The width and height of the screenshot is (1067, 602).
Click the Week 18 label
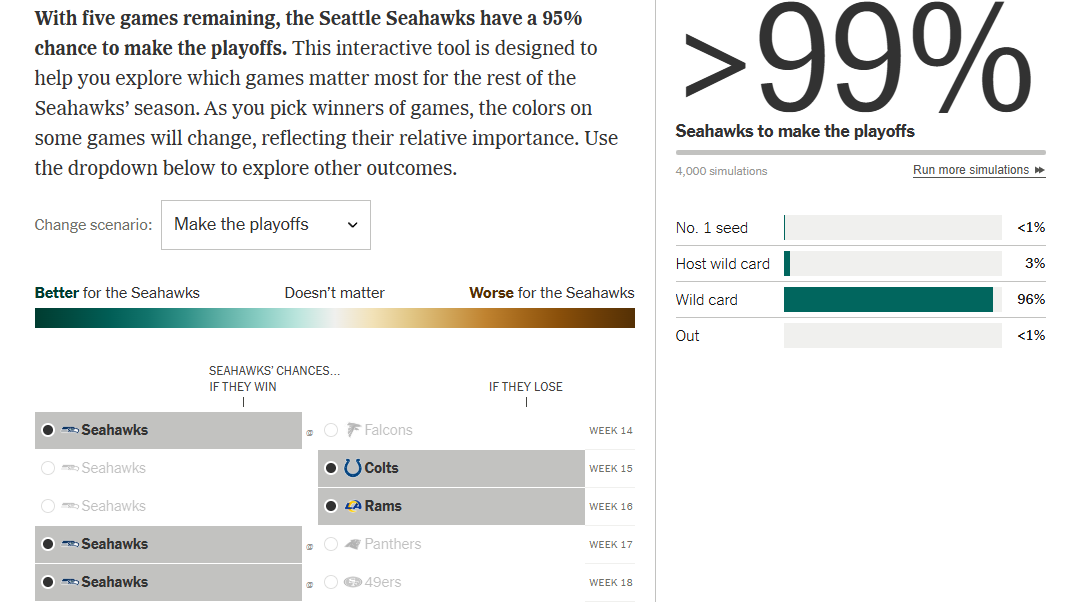pos(610,582)
